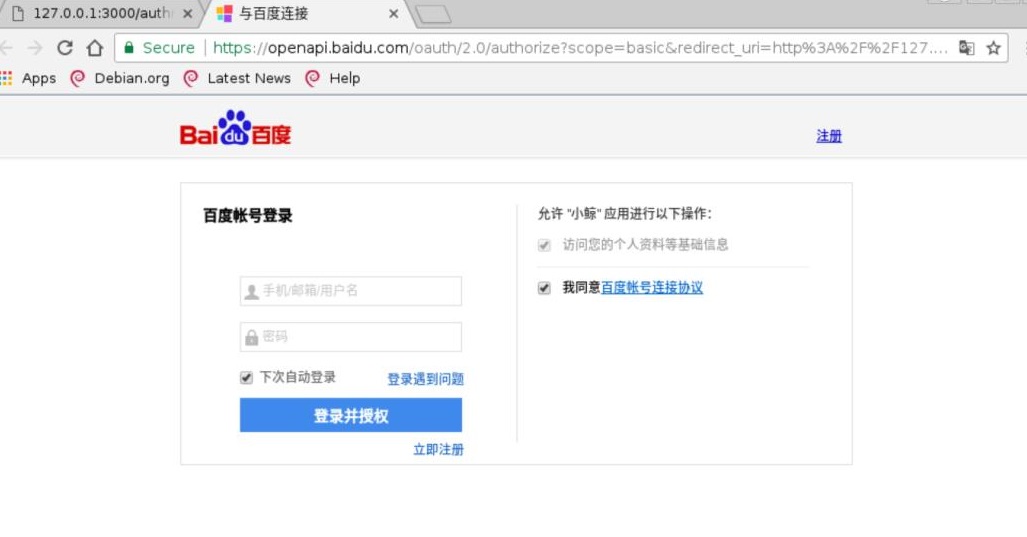Open the 登录遇到问题 link
The image size is (1027, 537).
tap(426, 379)
